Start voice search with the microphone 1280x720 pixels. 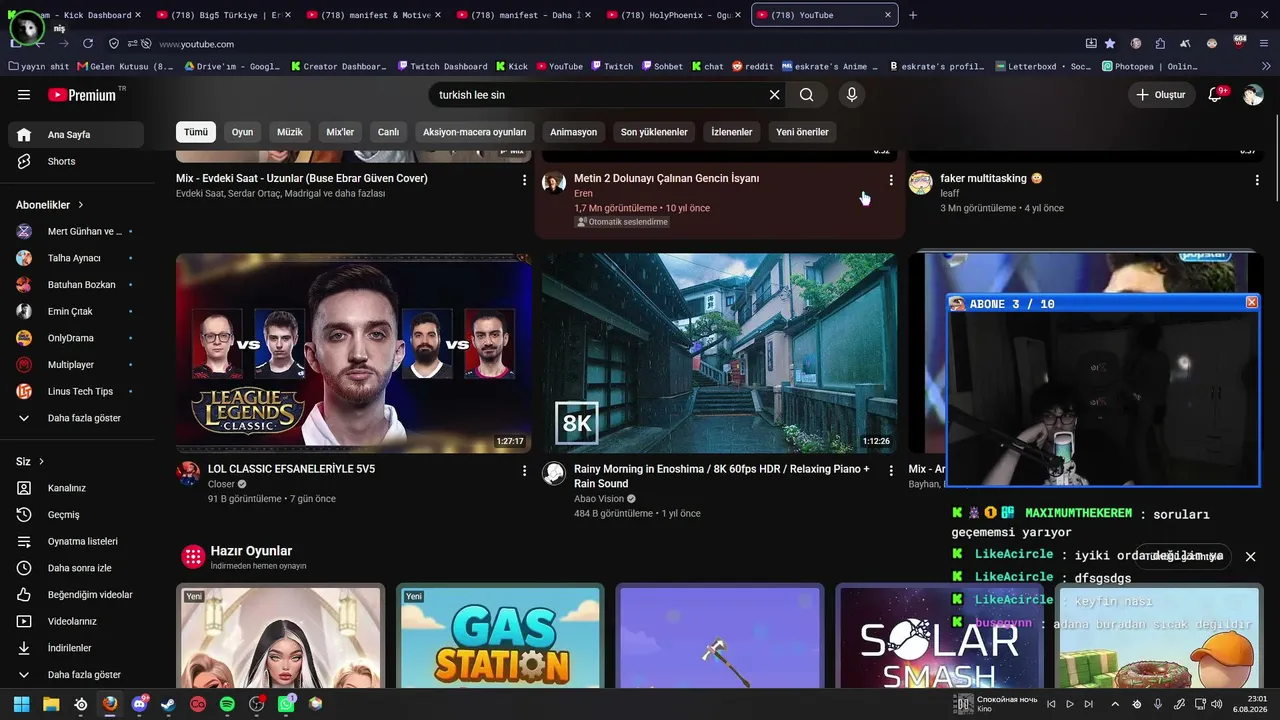[852, 95]
